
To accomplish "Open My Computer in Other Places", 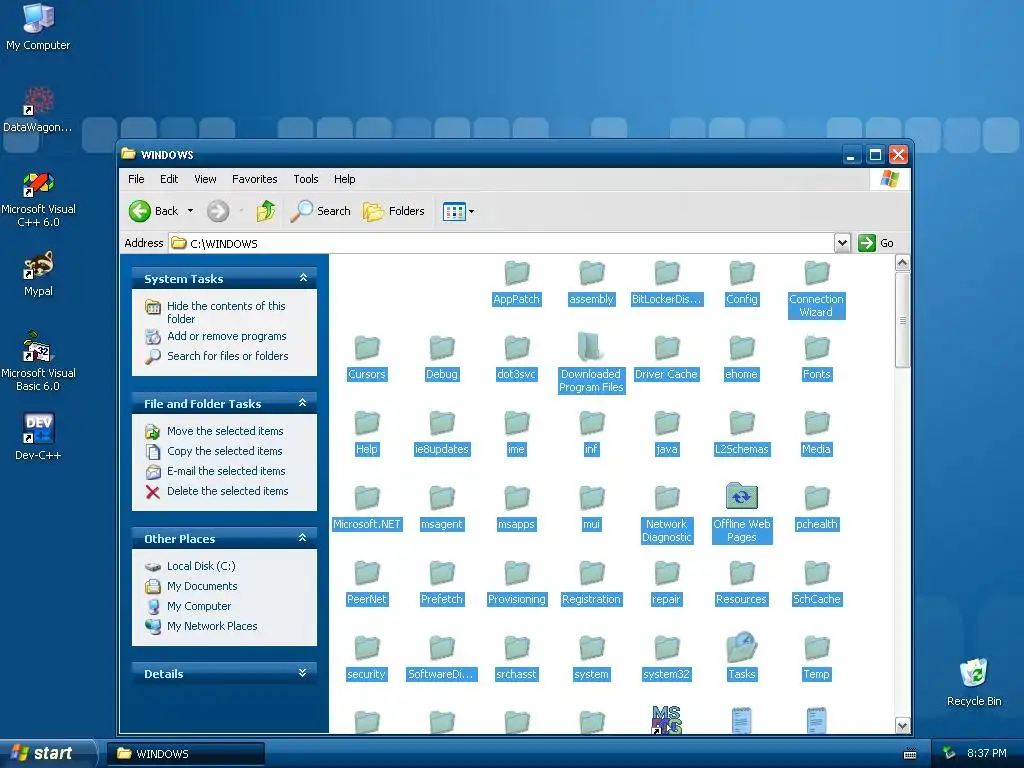I will click(199, 606).
